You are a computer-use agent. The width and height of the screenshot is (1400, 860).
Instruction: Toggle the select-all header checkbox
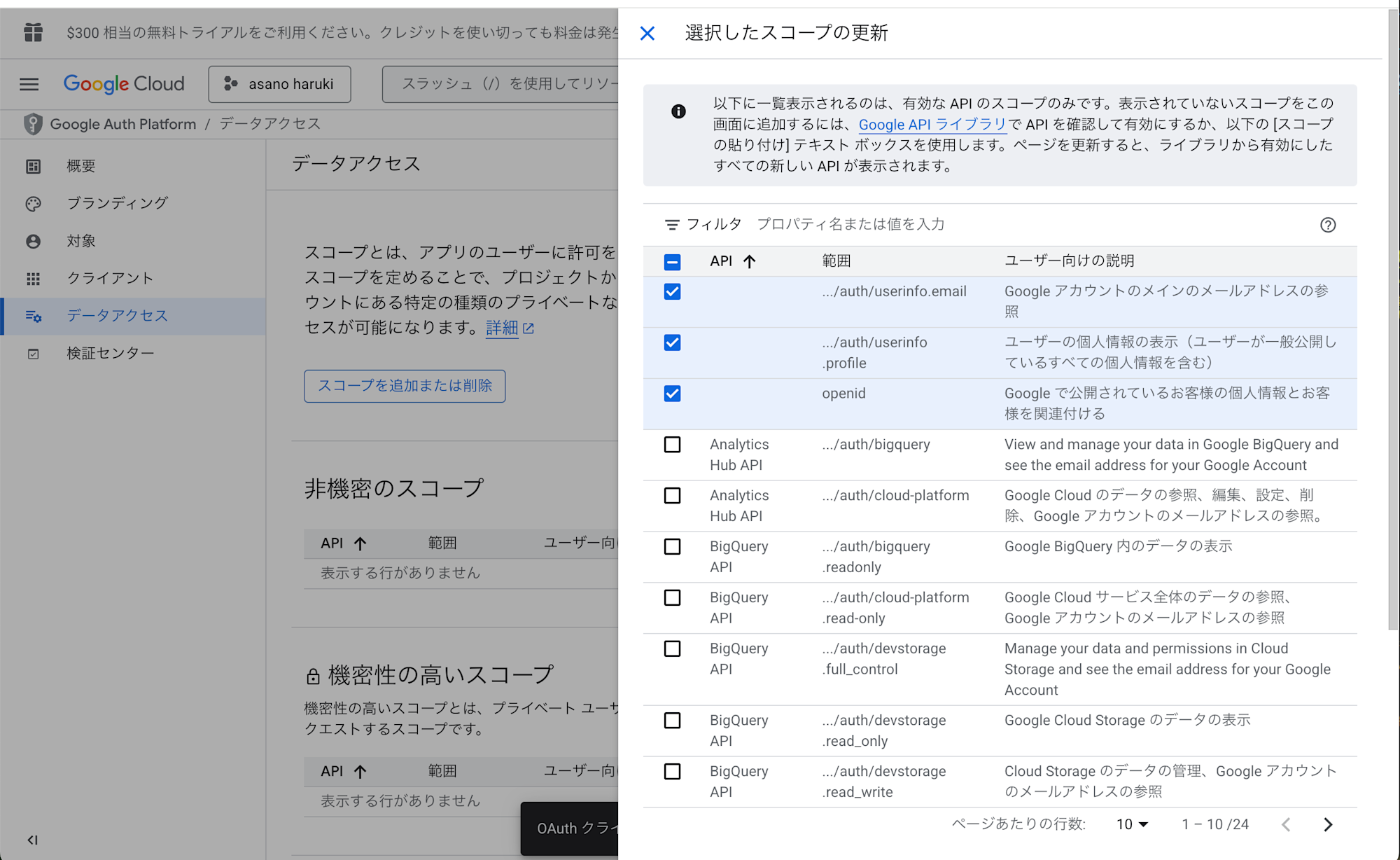point(672,262)
